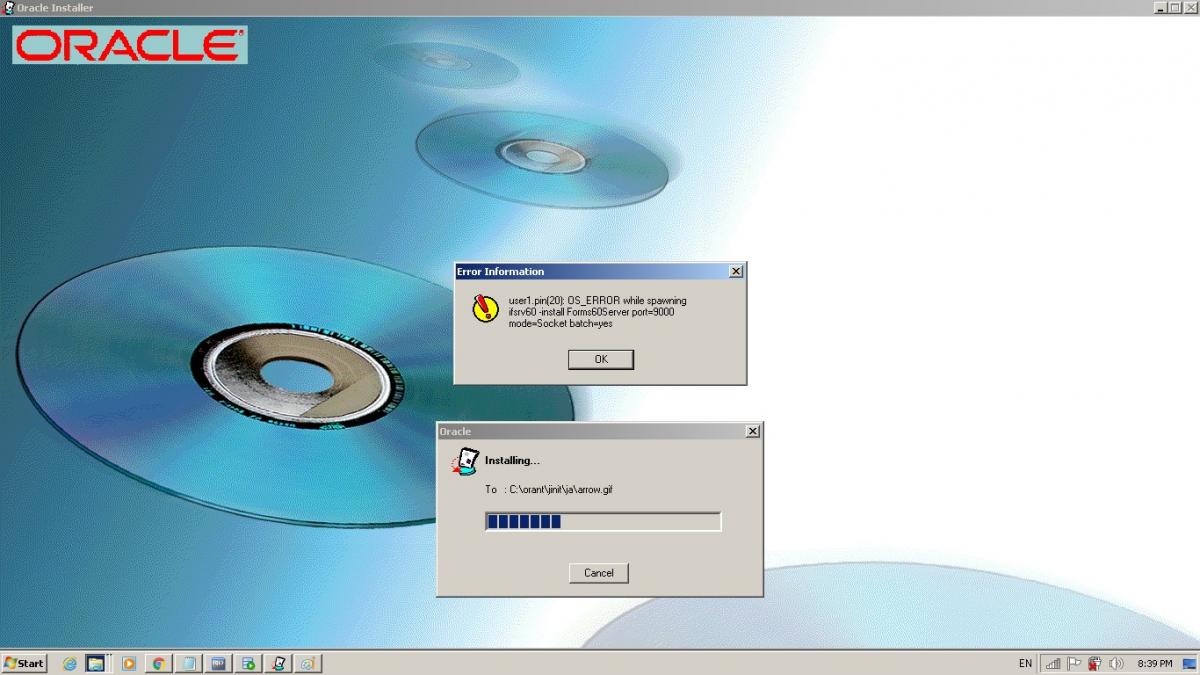Viewport: 1200px width, 675px height.
Task: Launch Google Chrome from the taskbar
Action: tap(158, 663)
